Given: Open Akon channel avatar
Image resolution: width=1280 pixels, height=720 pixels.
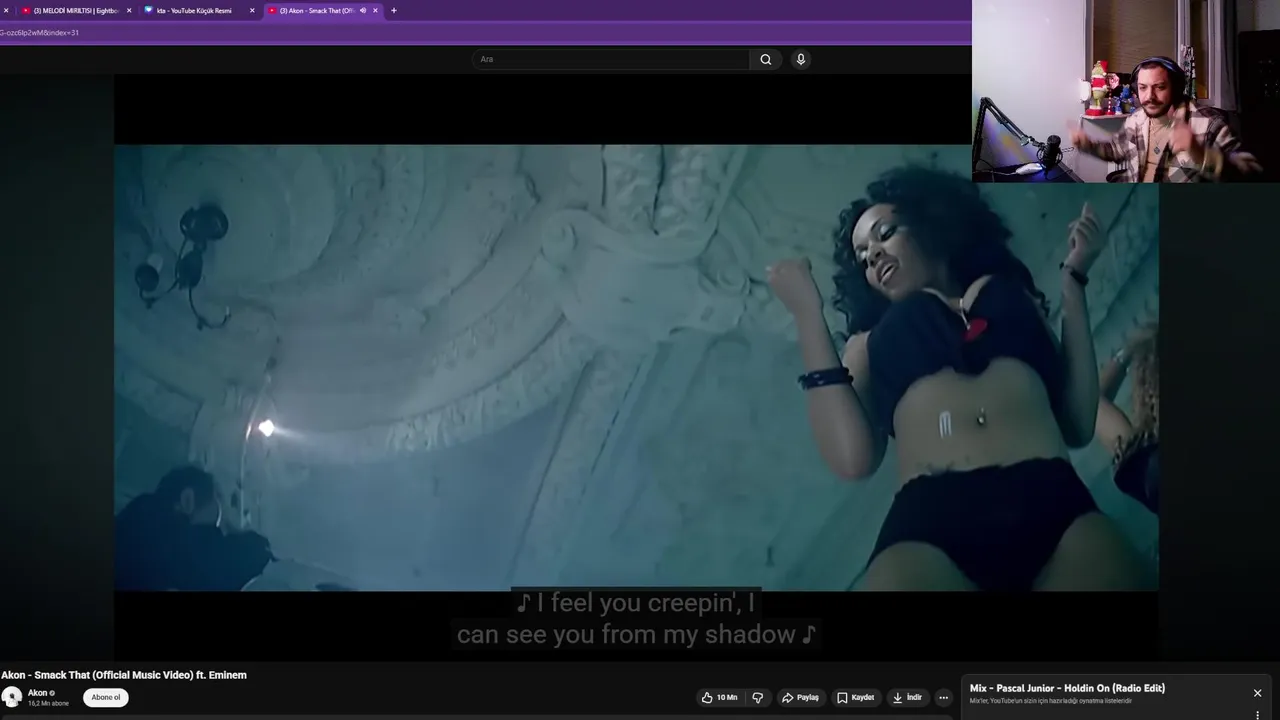Looking at the screenshot, I should 12,697.
